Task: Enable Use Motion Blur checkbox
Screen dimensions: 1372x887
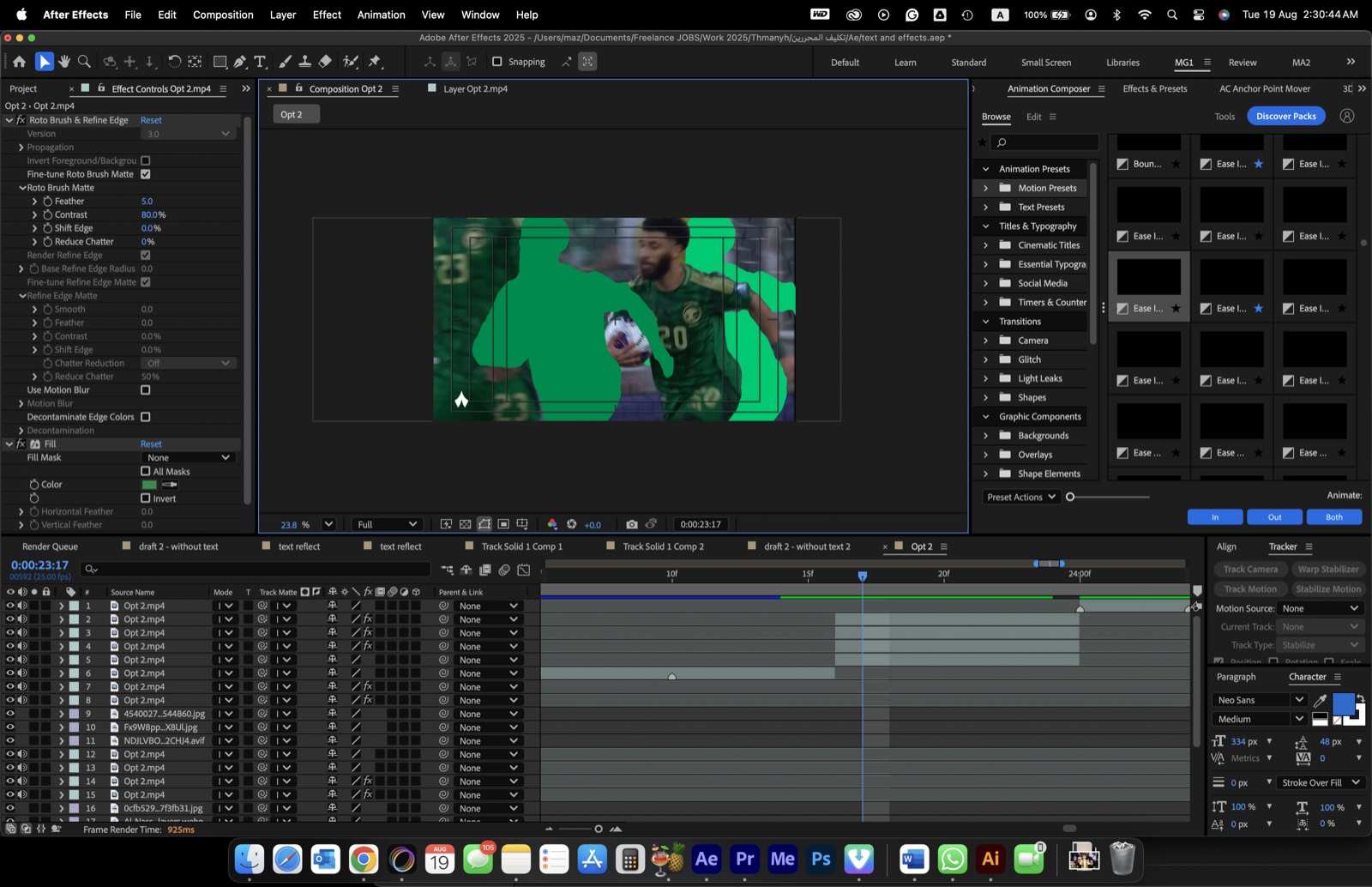Action: pyautogui.click(x=146, y=390)
